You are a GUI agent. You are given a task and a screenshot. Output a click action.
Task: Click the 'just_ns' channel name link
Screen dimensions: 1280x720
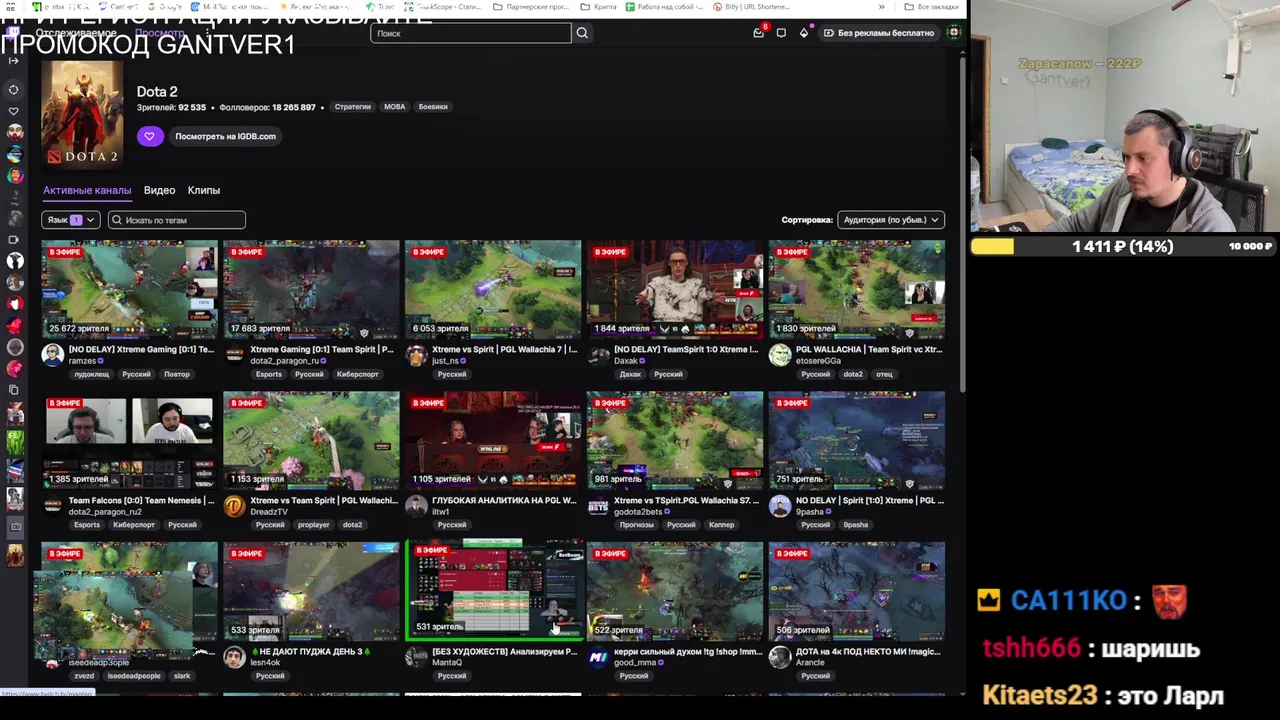tap(446, 361)
